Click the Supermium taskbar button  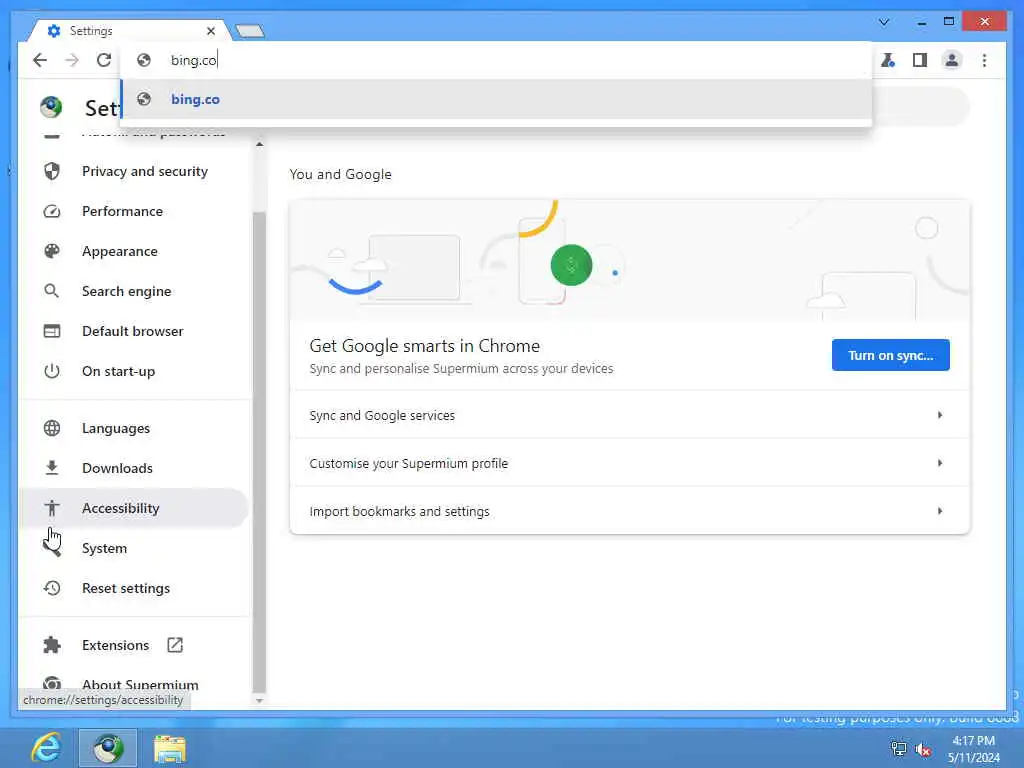pyautogui.click(x=108, y=748)
